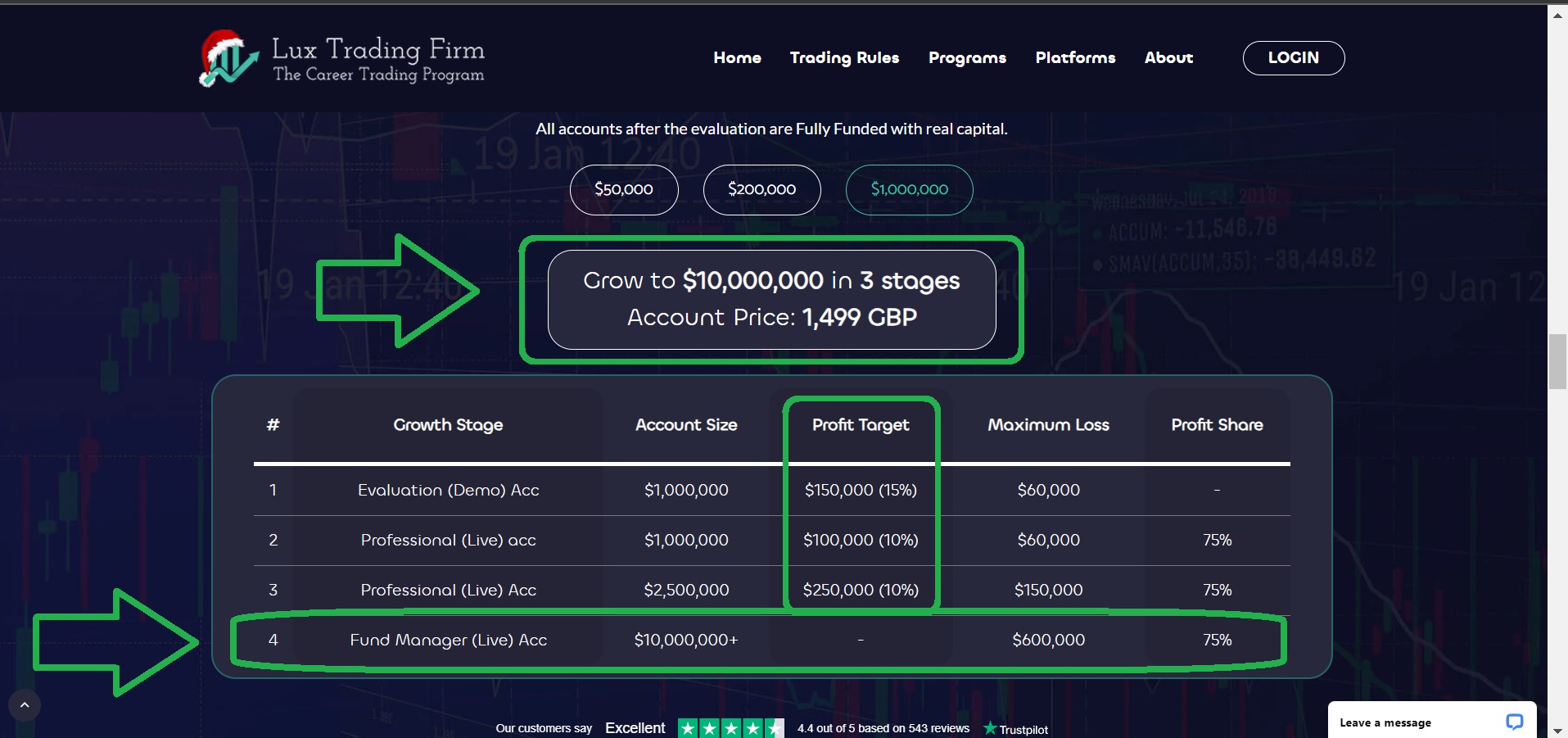Viewport: 1568px width, 738px height.
Task: Open the About menu item
Action: pyautogui.click(x=1168, y=57)
